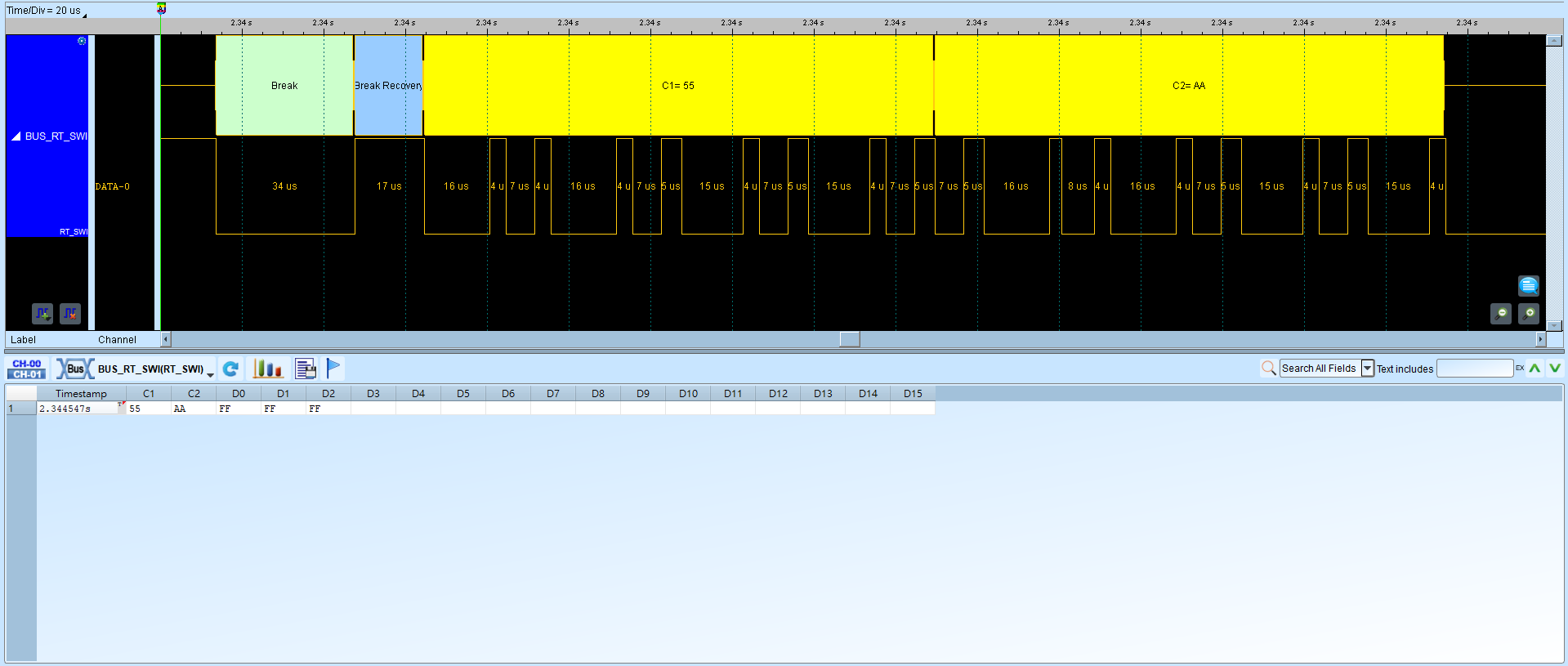Click the Bus decode icon
The image size is (1568, 666).
pyautogui.click(x=74, y=369)
